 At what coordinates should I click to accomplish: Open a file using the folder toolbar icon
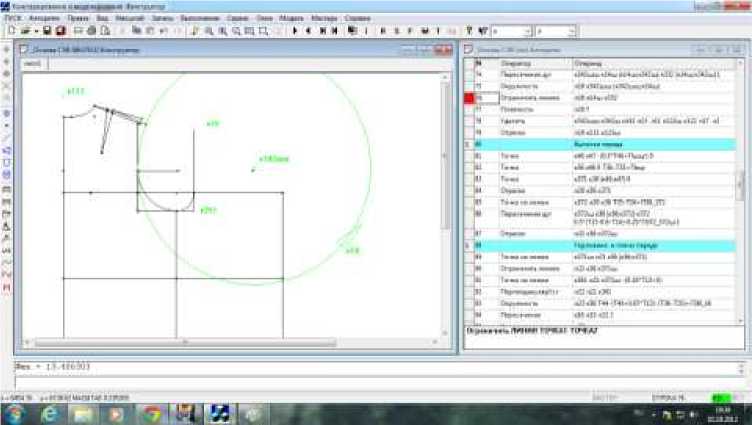25,31
